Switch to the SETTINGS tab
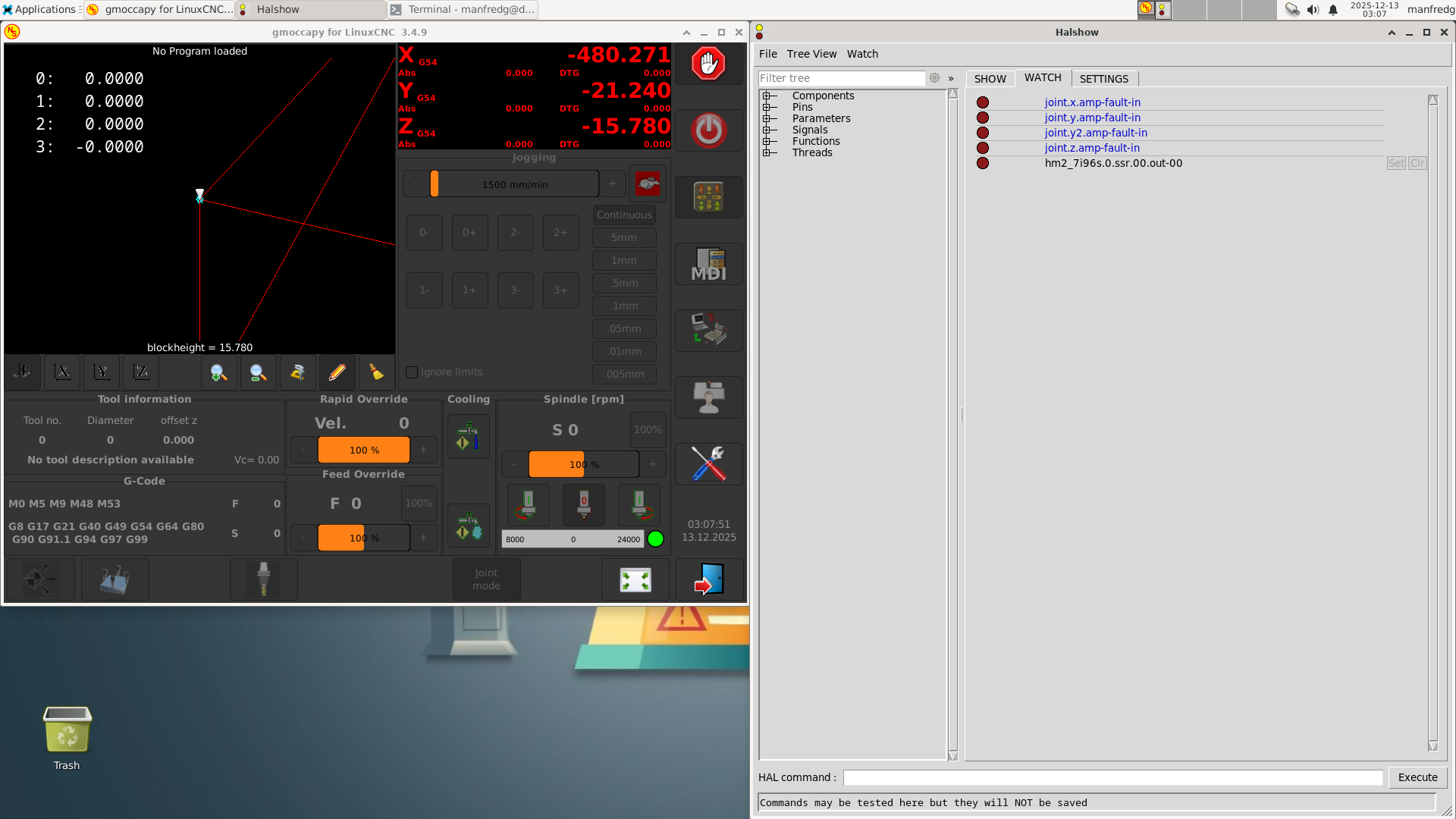The height and width of the screenshot is (819, 1456). (x=1103, y=79)
